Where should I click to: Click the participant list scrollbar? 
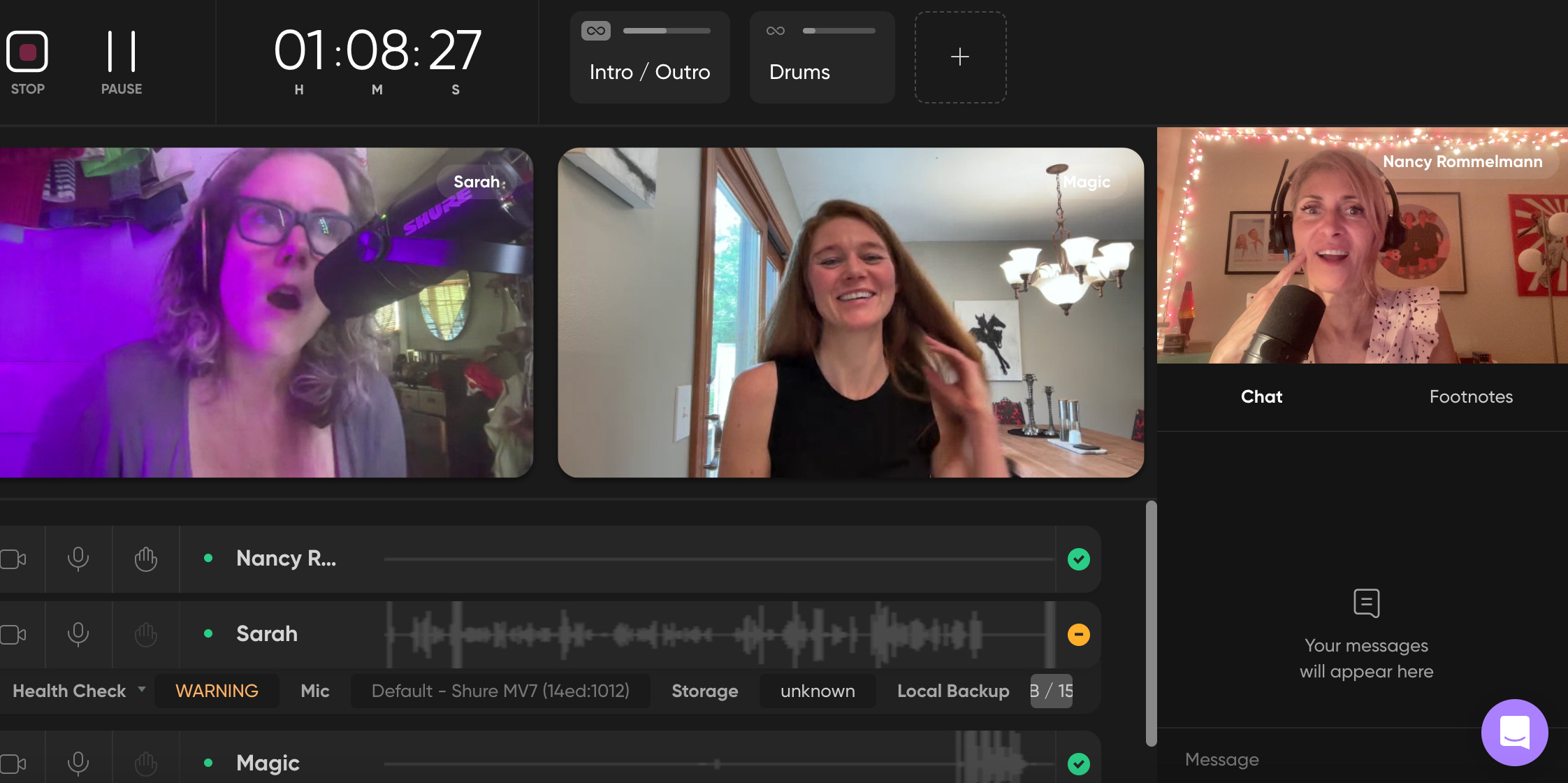click(x=1151, y=623)
